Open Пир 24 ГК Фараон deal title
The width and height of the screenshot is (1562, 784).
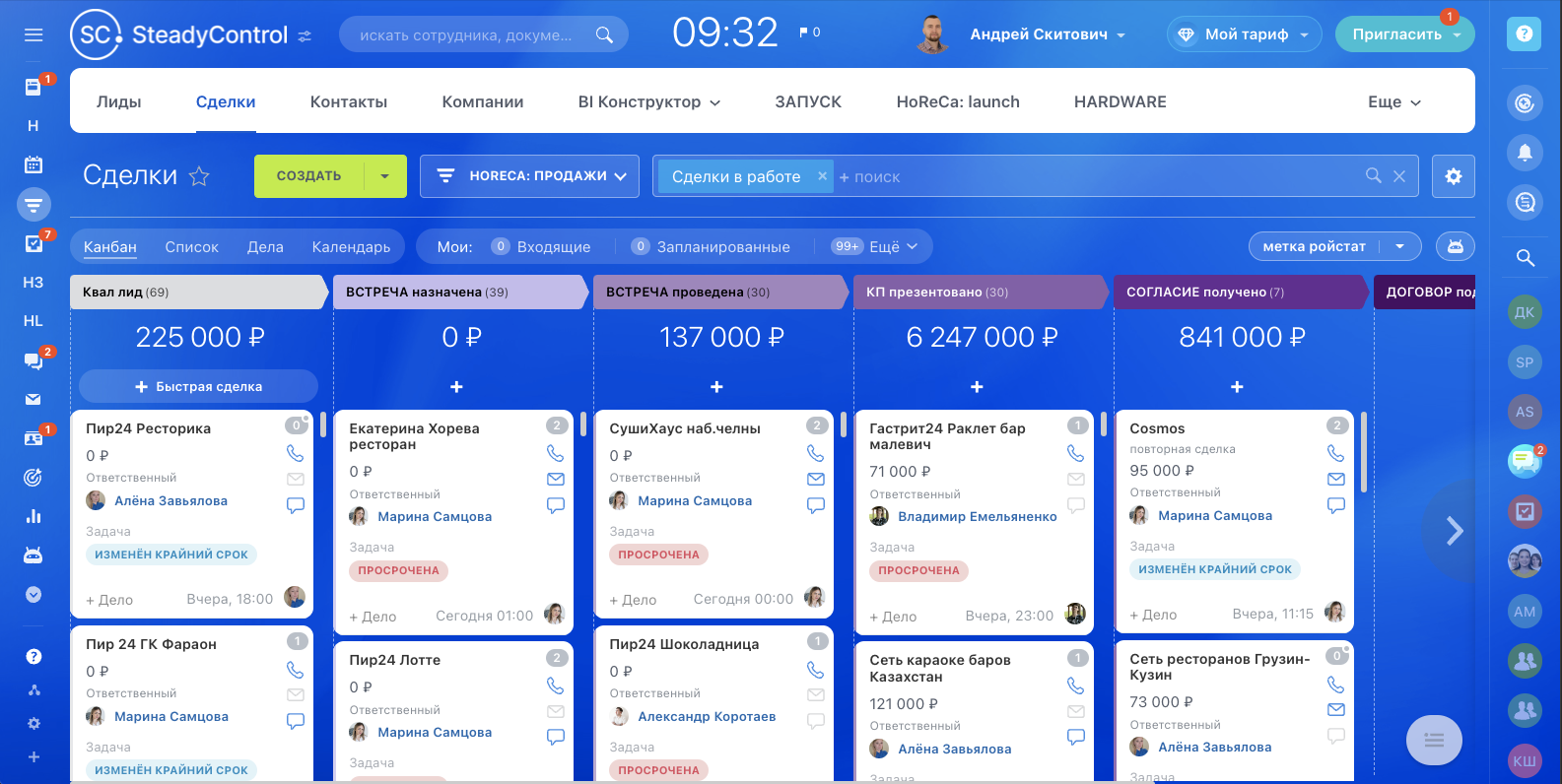[151, 643]
